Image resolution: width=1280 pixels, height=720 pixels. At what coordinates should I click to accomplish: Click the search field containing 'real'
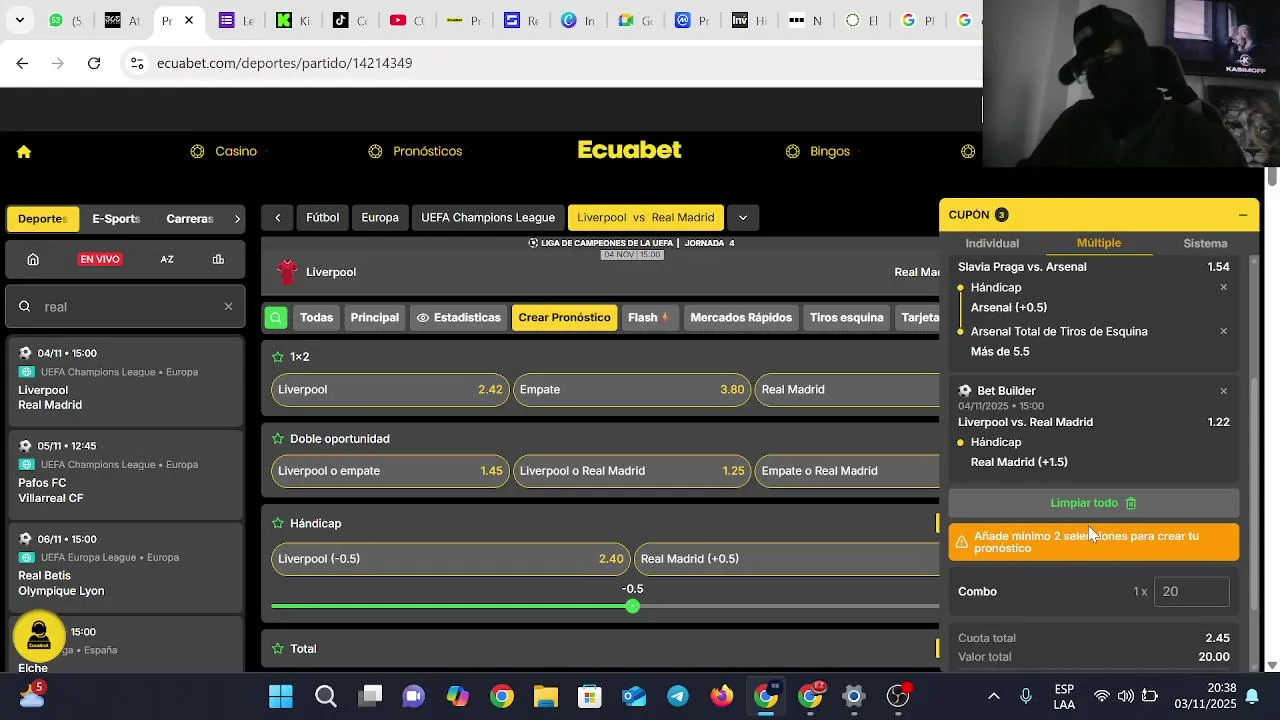[x=125, y=307]
